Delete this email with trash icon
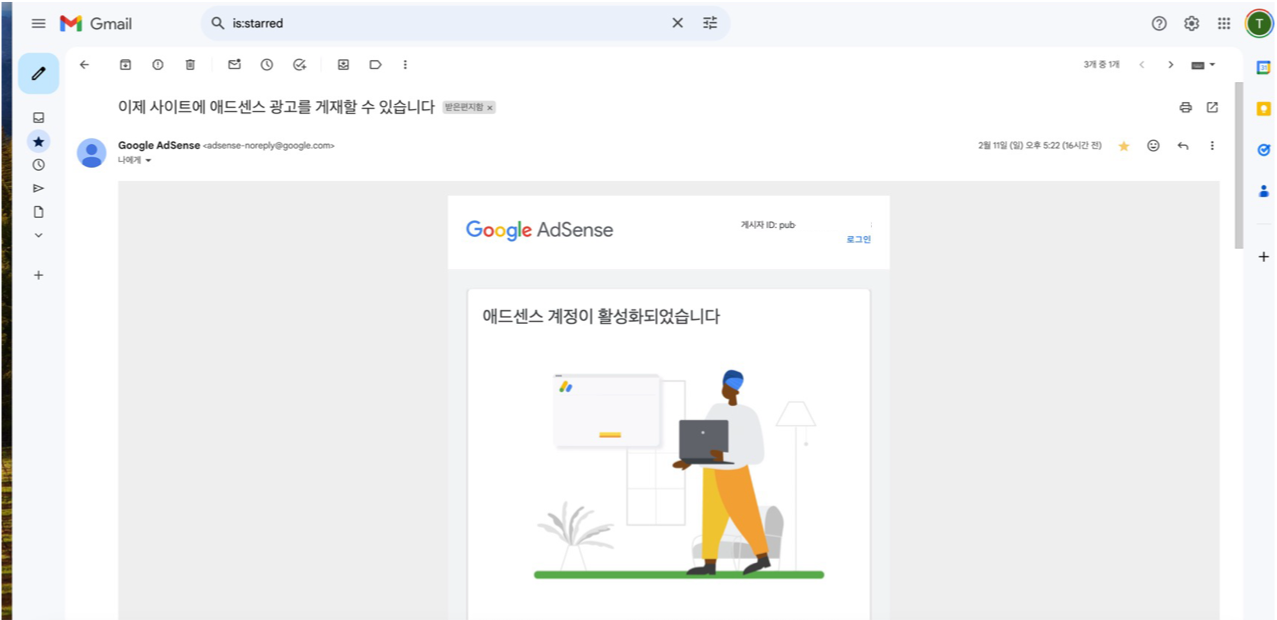This screenshot has height=620, width=1277. point(190,64)
